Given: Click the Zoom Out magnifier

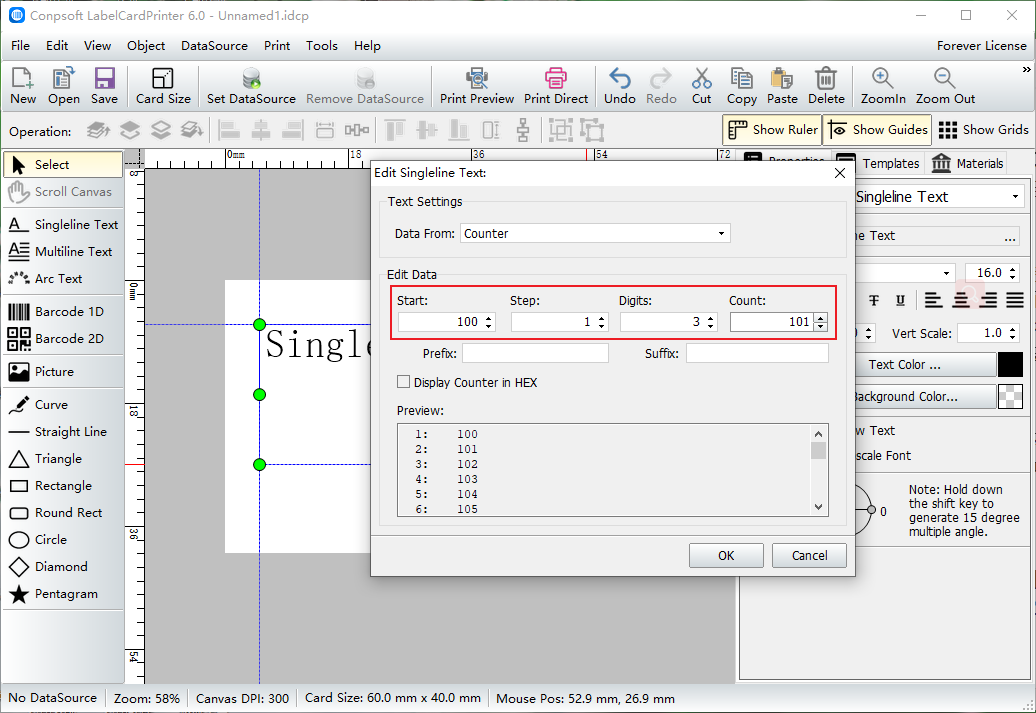Looking at the screenshot, I should [945, 86].
